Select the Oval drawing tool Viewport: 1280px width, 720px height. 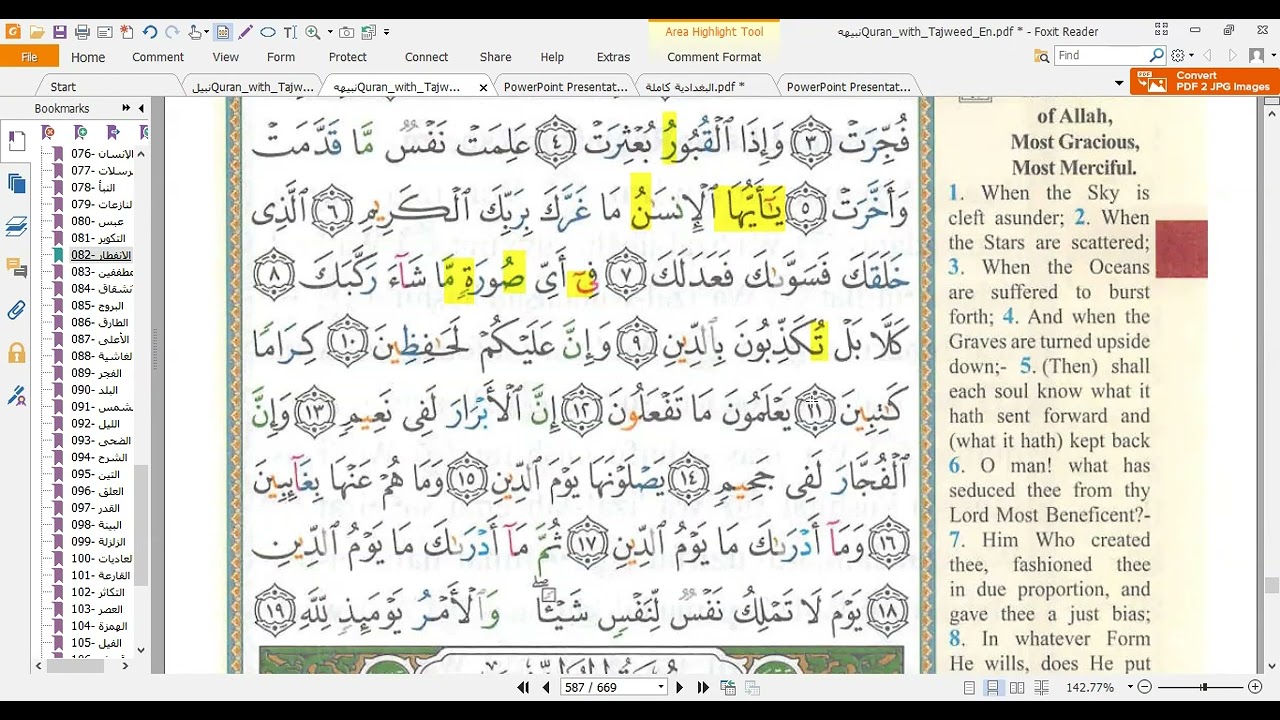pyautogui.click(x=268, y=32)
